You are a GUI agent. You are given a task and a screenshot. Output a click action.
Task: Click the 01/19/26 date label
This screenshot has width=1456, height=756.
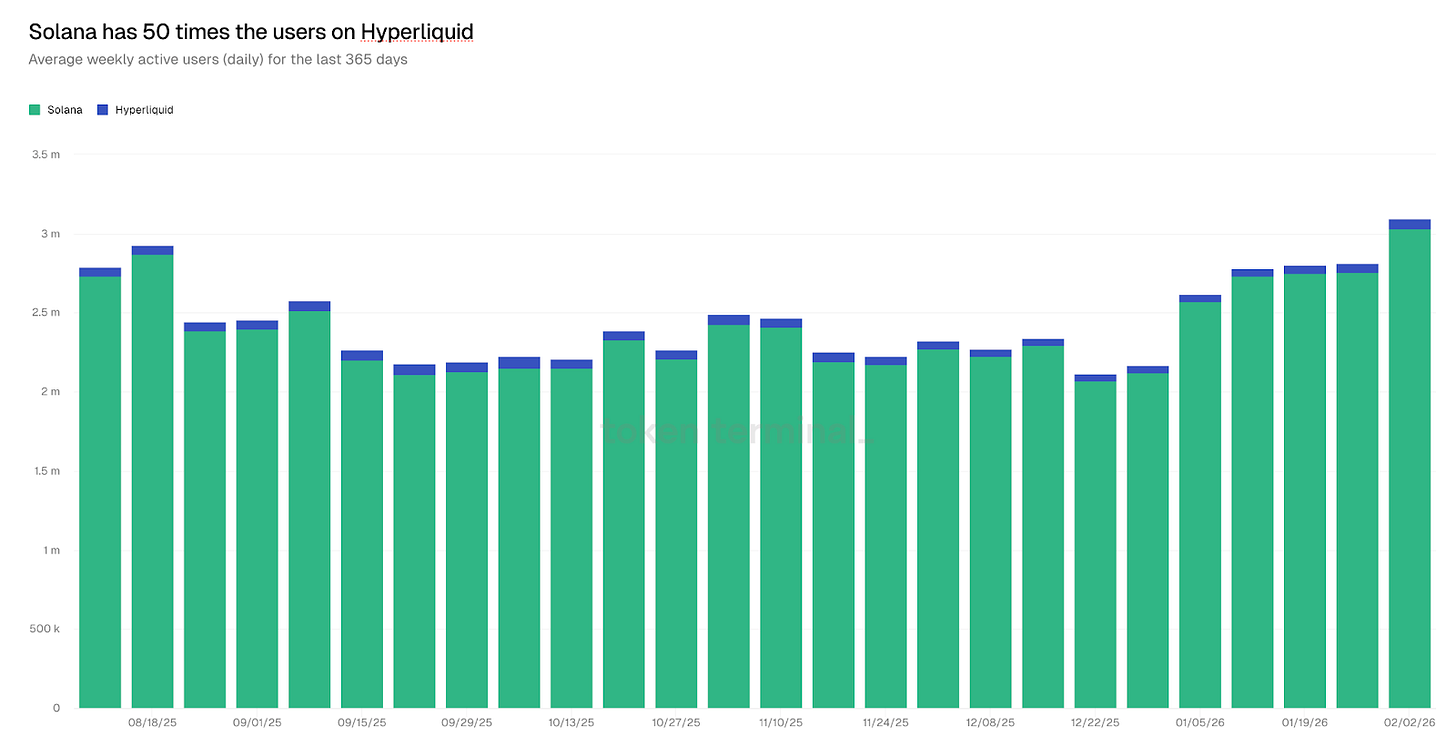pos(1305,721)
